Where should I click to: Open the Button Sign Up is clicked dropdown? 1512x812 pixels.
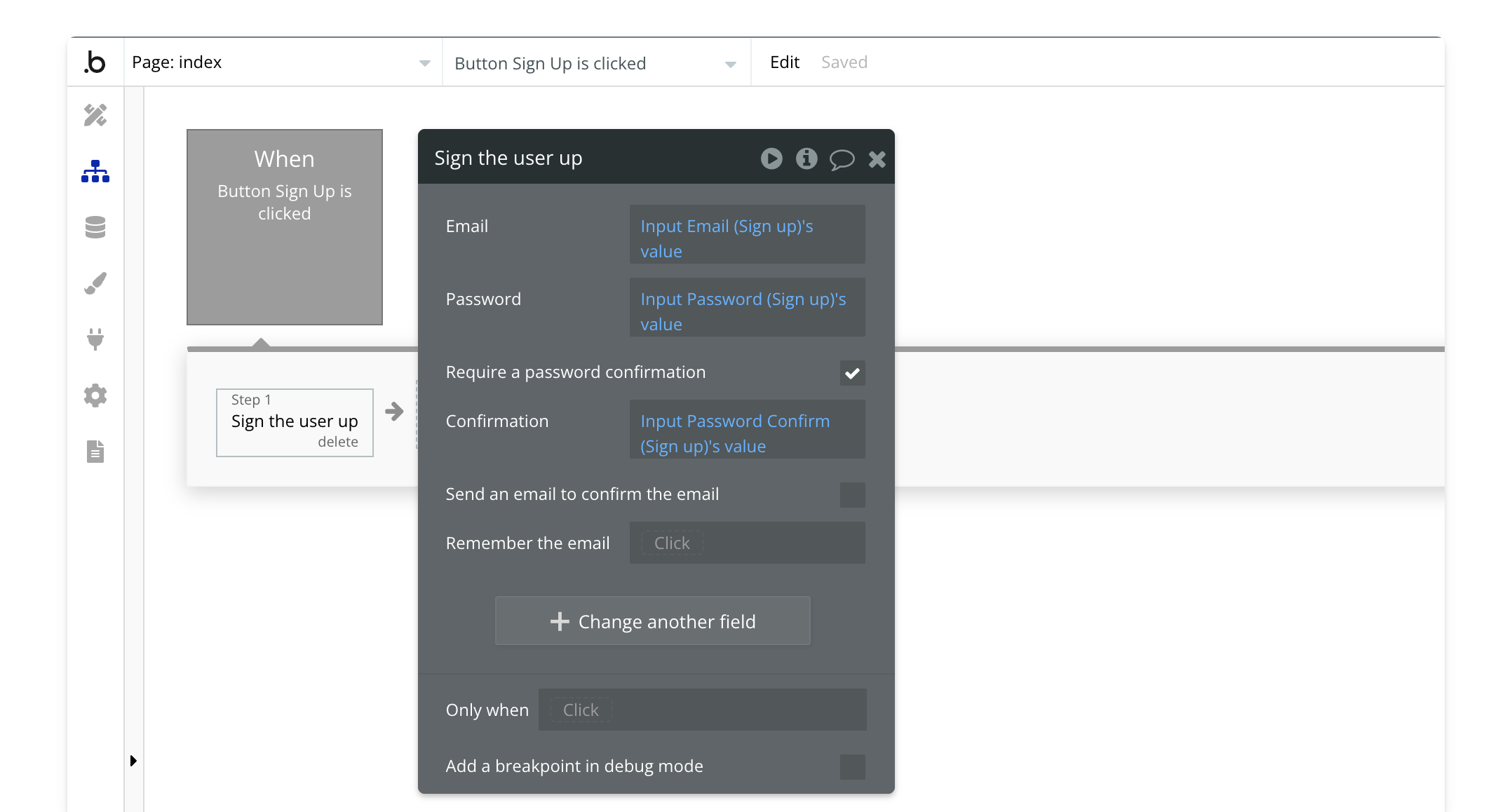[x=595, y=63]
